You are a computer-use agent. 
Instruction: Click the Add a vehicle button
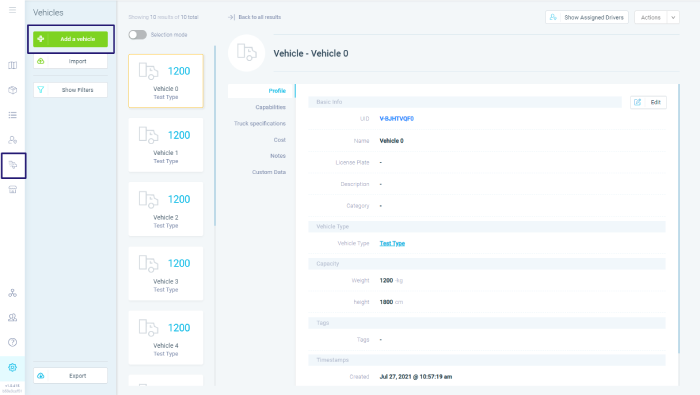coord(71,39)
